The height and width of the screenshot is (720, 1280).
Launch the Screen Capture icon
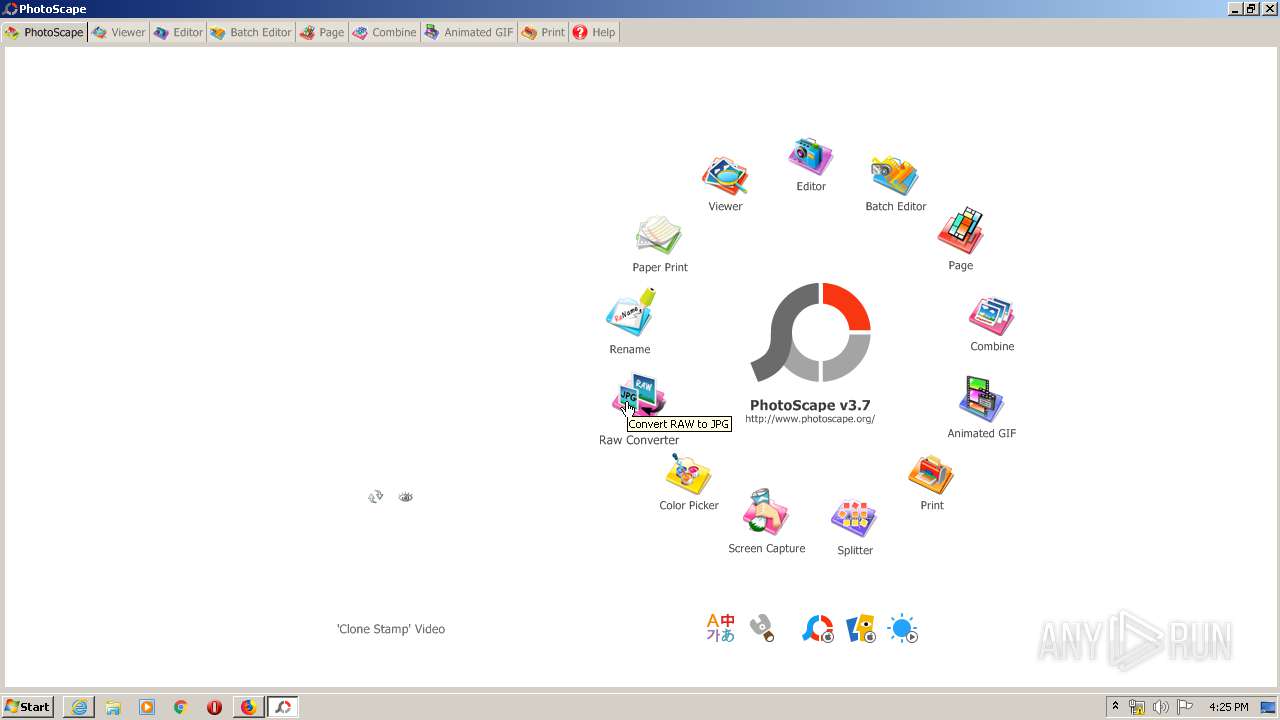(766, 513)
